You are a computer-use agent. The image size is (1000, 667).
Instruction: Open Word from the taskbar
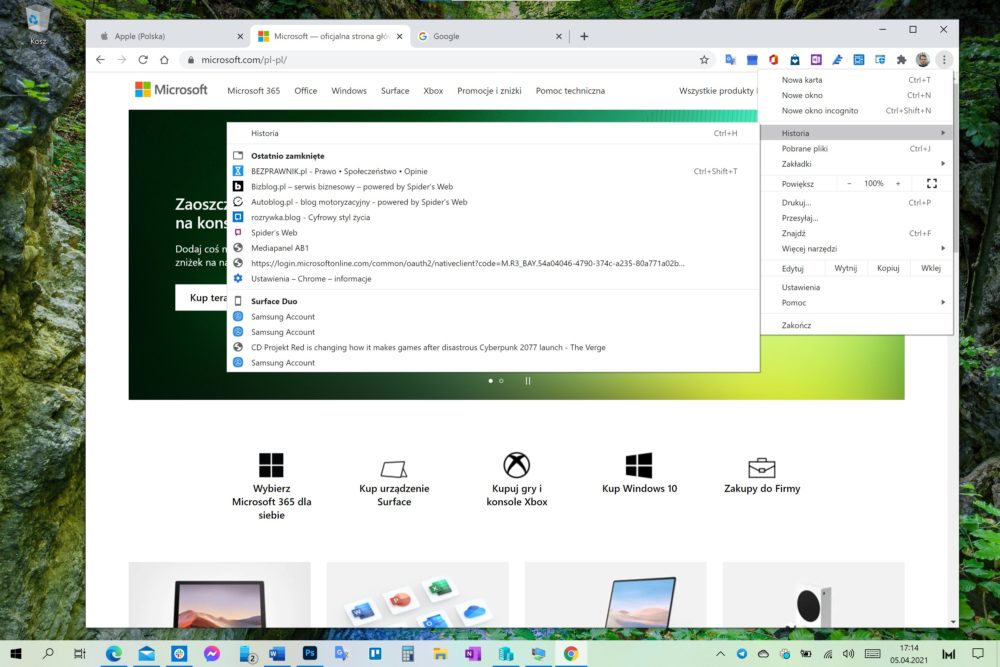[x=277, y=654]
